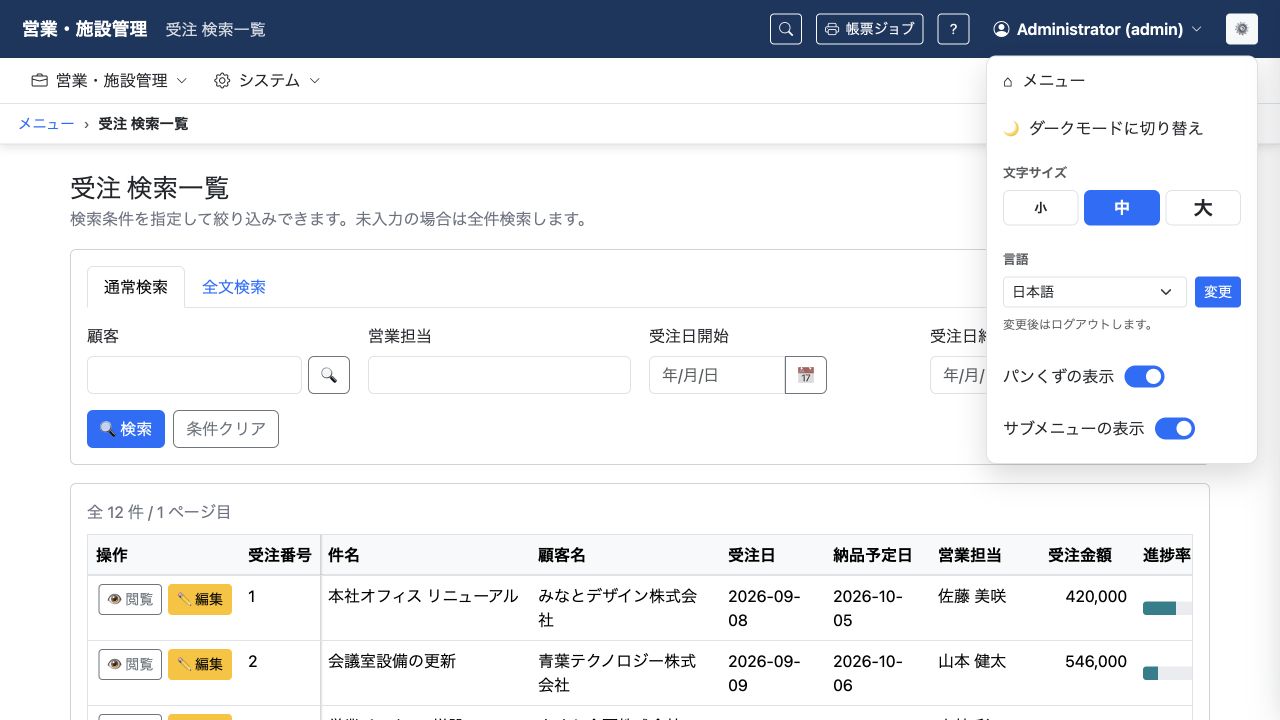Click the help question mark button

pos(953,29)
